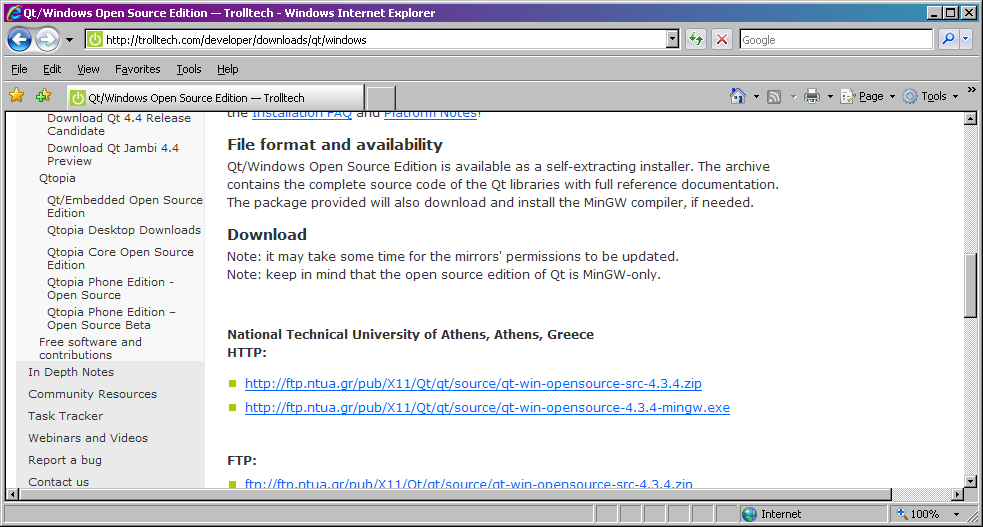The height and width of the screenshot is (527, 983).
Task: Click the 100% zoom level button
Action: (918, 514)
